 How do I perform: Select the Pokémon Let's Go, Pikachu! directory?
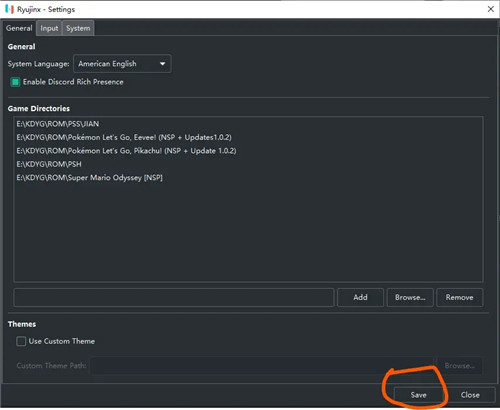click(x=126, y=151)
